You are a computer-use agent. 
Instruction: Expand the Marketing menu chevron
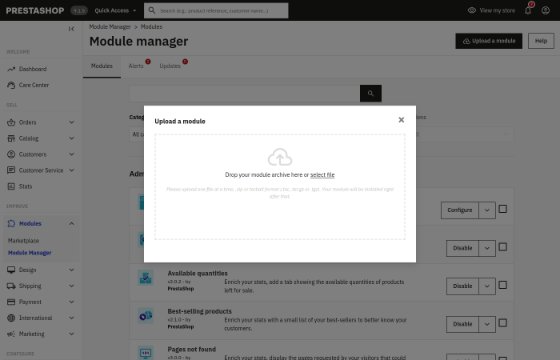pyautogui.click(x=71, y=334)
